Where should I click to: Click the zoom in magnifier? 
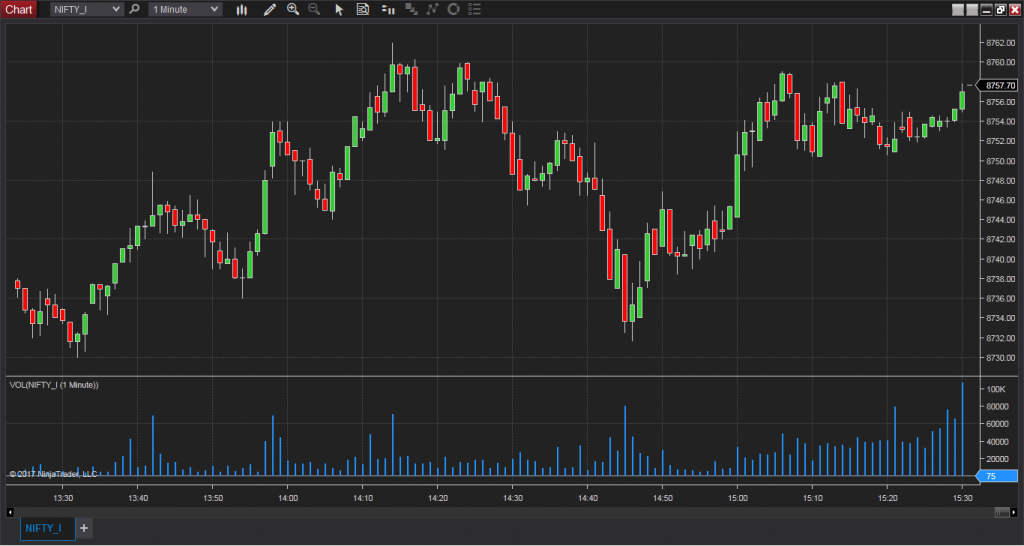(x=293, y=9)
